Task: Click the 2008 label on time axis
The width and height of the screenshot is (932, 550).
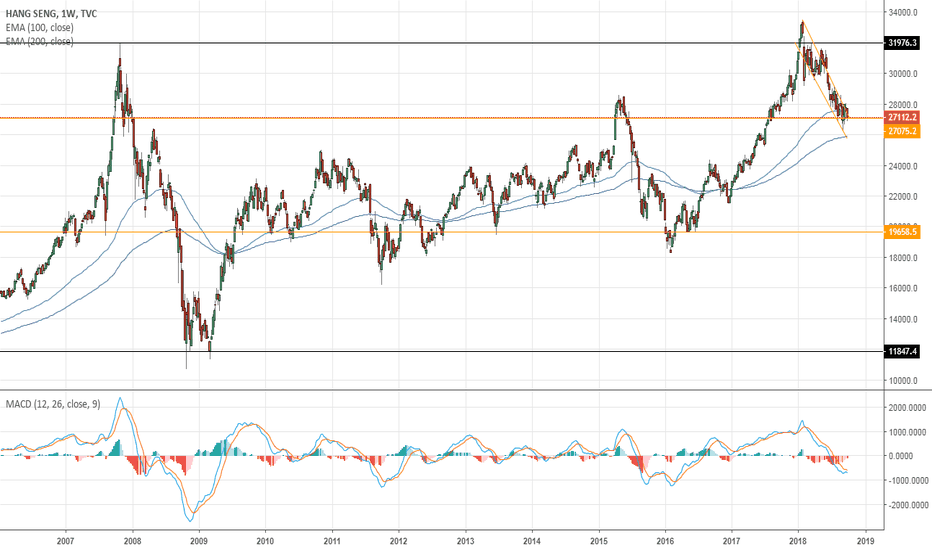Action: click(x=133, y=541)
